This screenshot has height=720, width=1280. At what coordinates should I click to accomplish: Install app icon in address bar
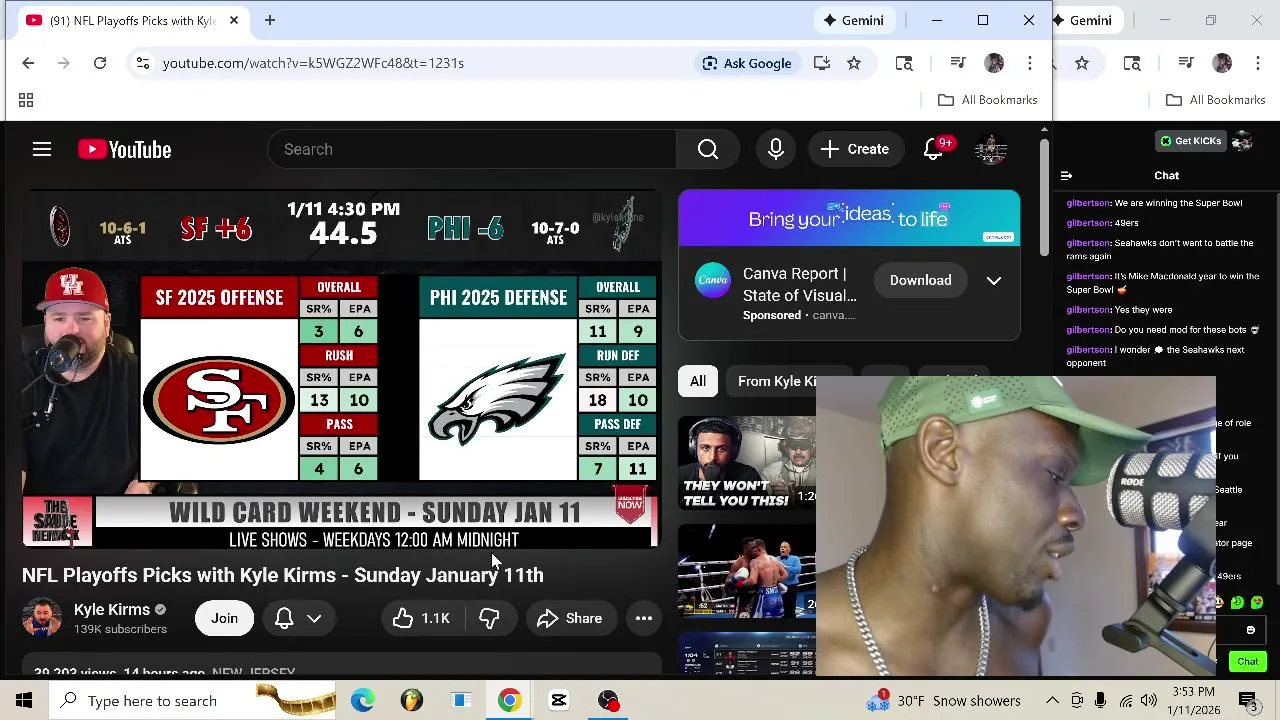tap(822, 63)
